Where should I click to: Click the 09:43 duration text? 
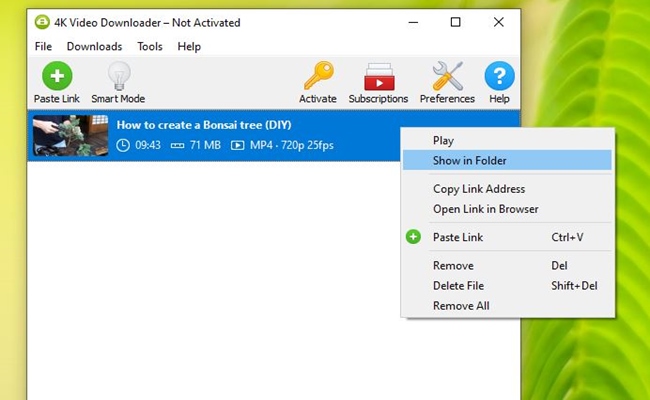(148, 145)
